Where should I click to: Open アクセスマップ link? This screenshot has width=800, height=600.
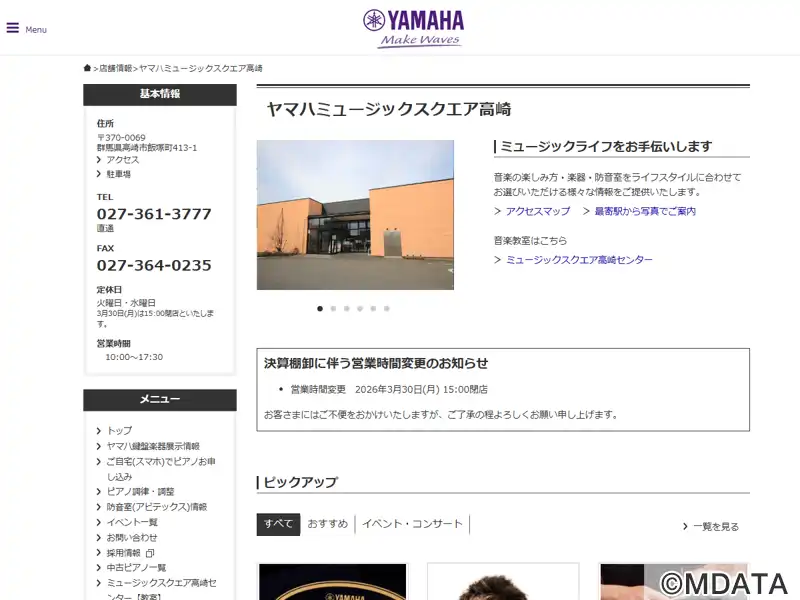pyautogui.click(x=538, y=211)
